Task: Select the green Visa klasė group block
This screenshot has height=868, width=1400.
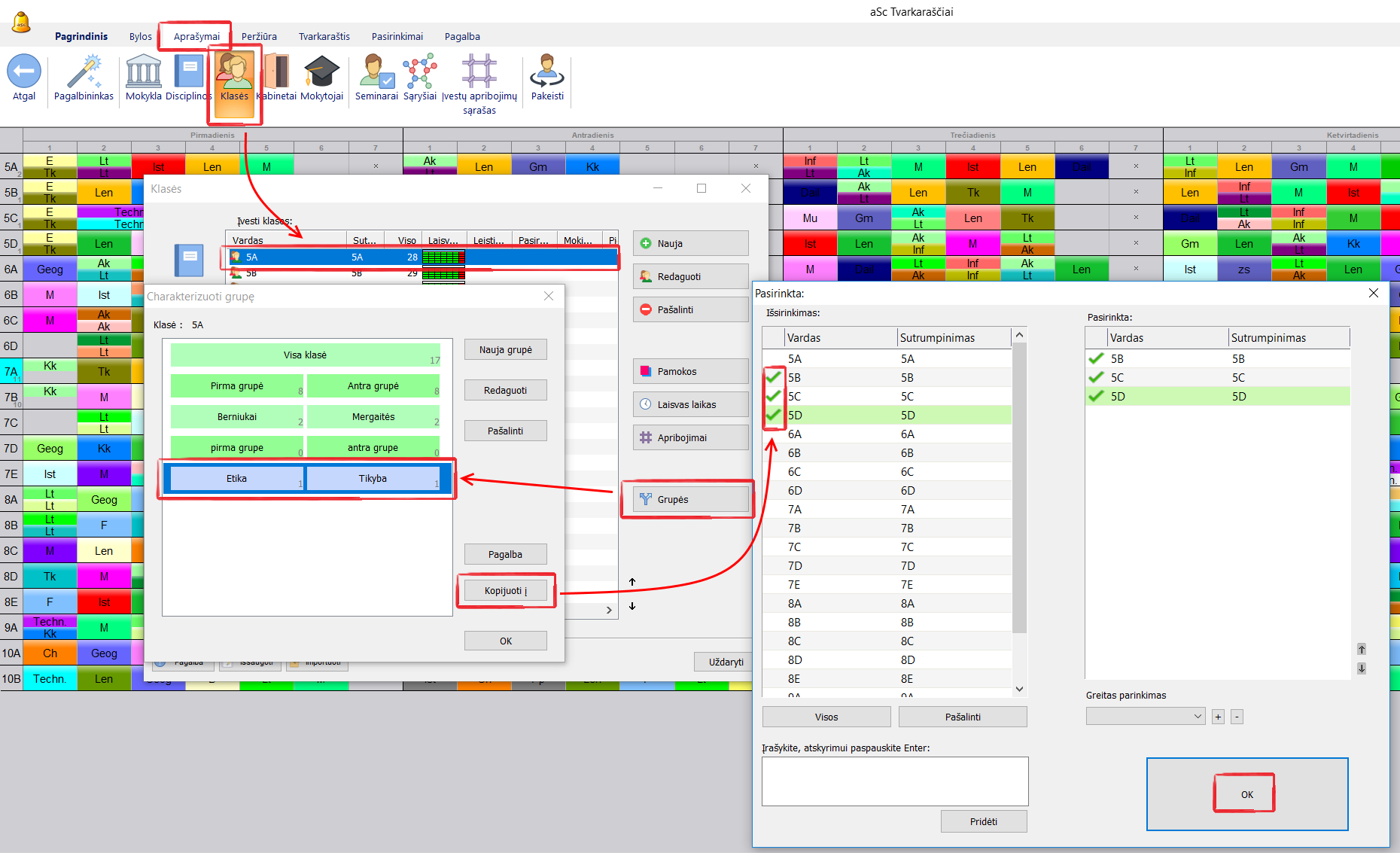Action: coord(305,355)
